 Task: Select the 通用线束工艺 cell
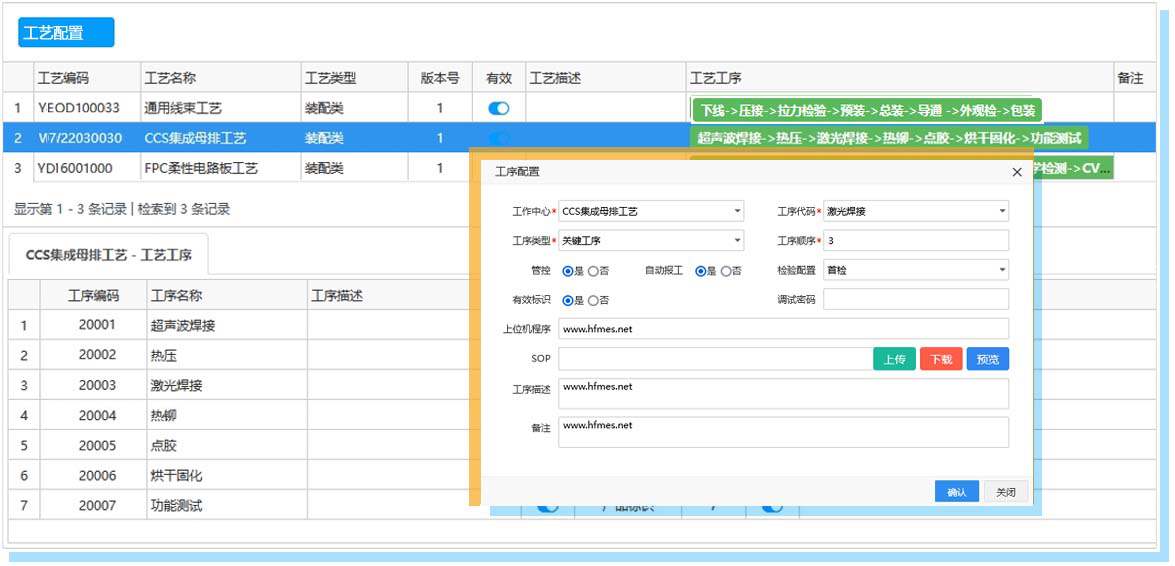220,109
